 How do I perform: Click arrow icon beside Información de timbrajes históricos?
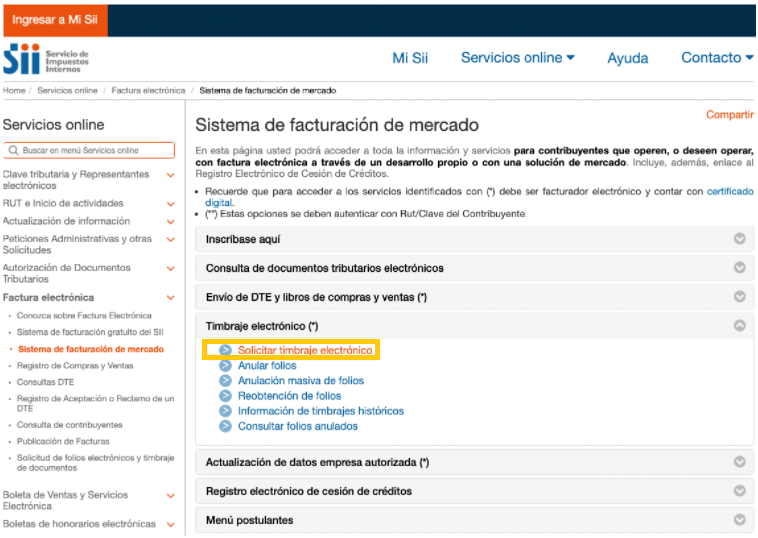tap(225, 411)
